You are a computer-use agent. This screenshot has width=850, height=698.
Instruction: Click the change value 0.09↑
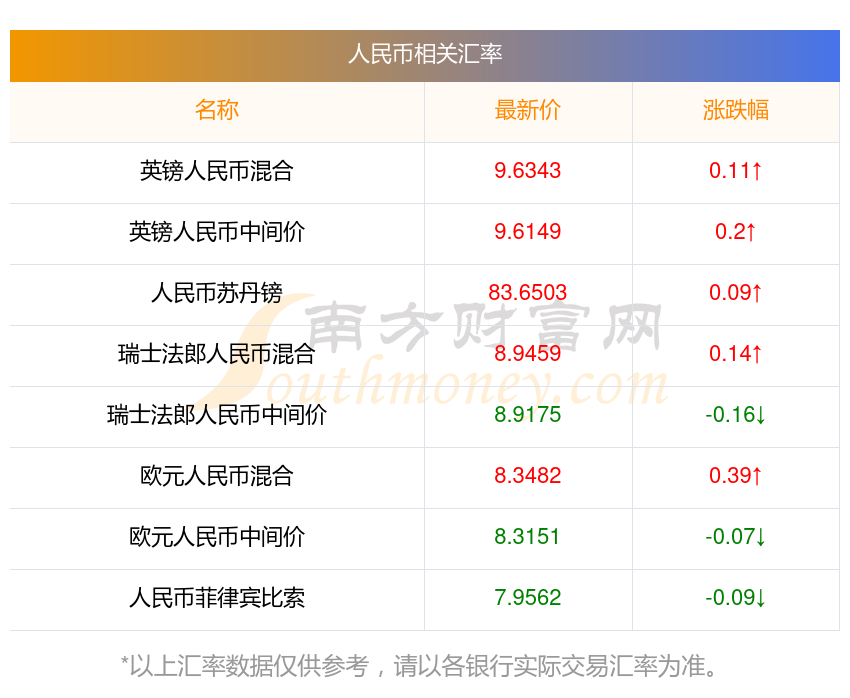point(736,293)
